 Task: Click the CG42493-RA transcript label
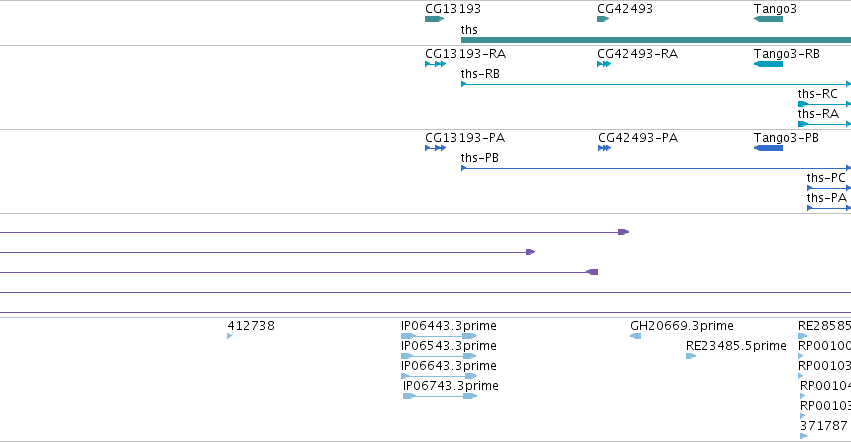(x=637, y=54)
